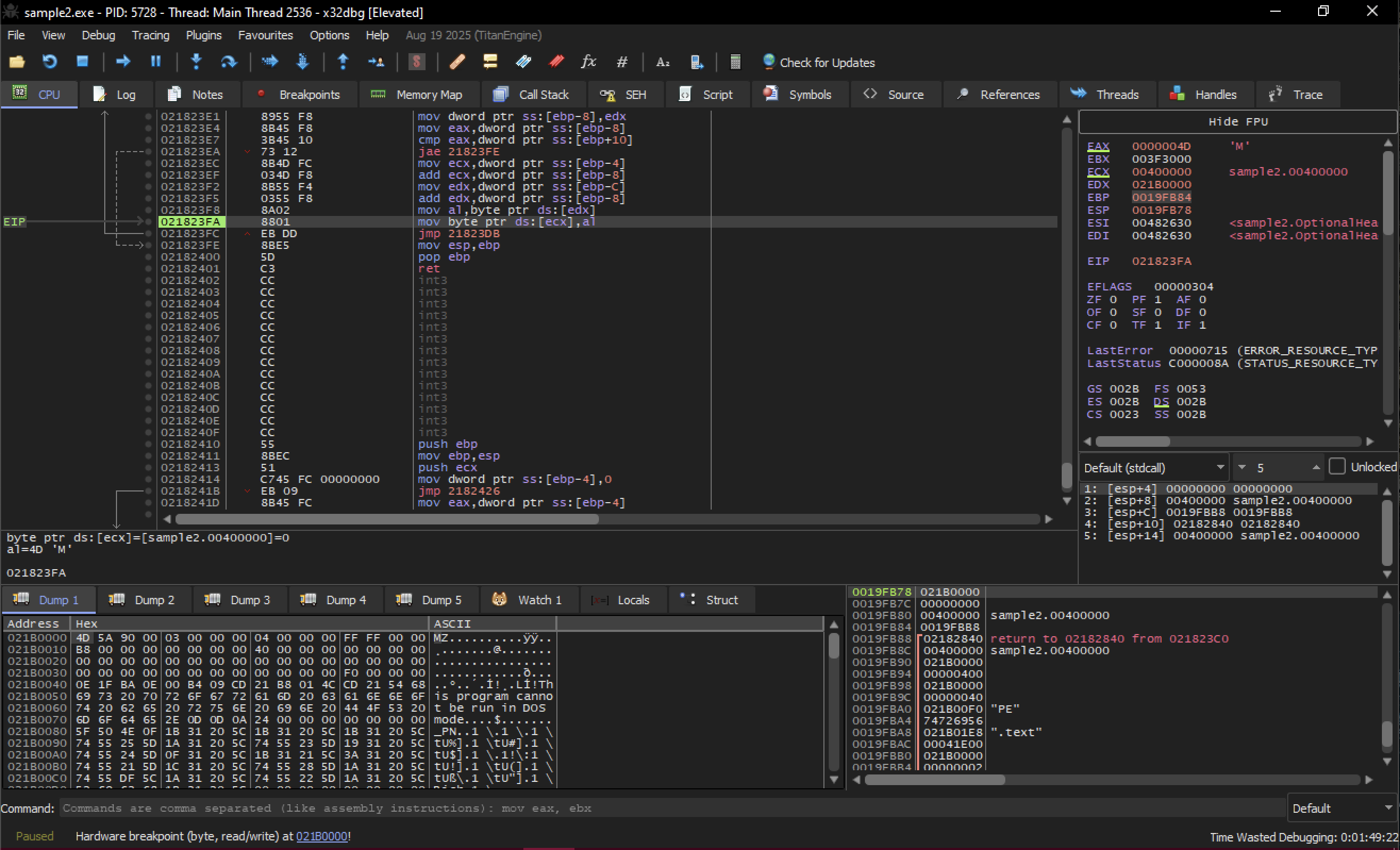The width and height of the screenshot is (1400, 850).
Task: Open the Plugins menu
Action: [x=203, y=35]
